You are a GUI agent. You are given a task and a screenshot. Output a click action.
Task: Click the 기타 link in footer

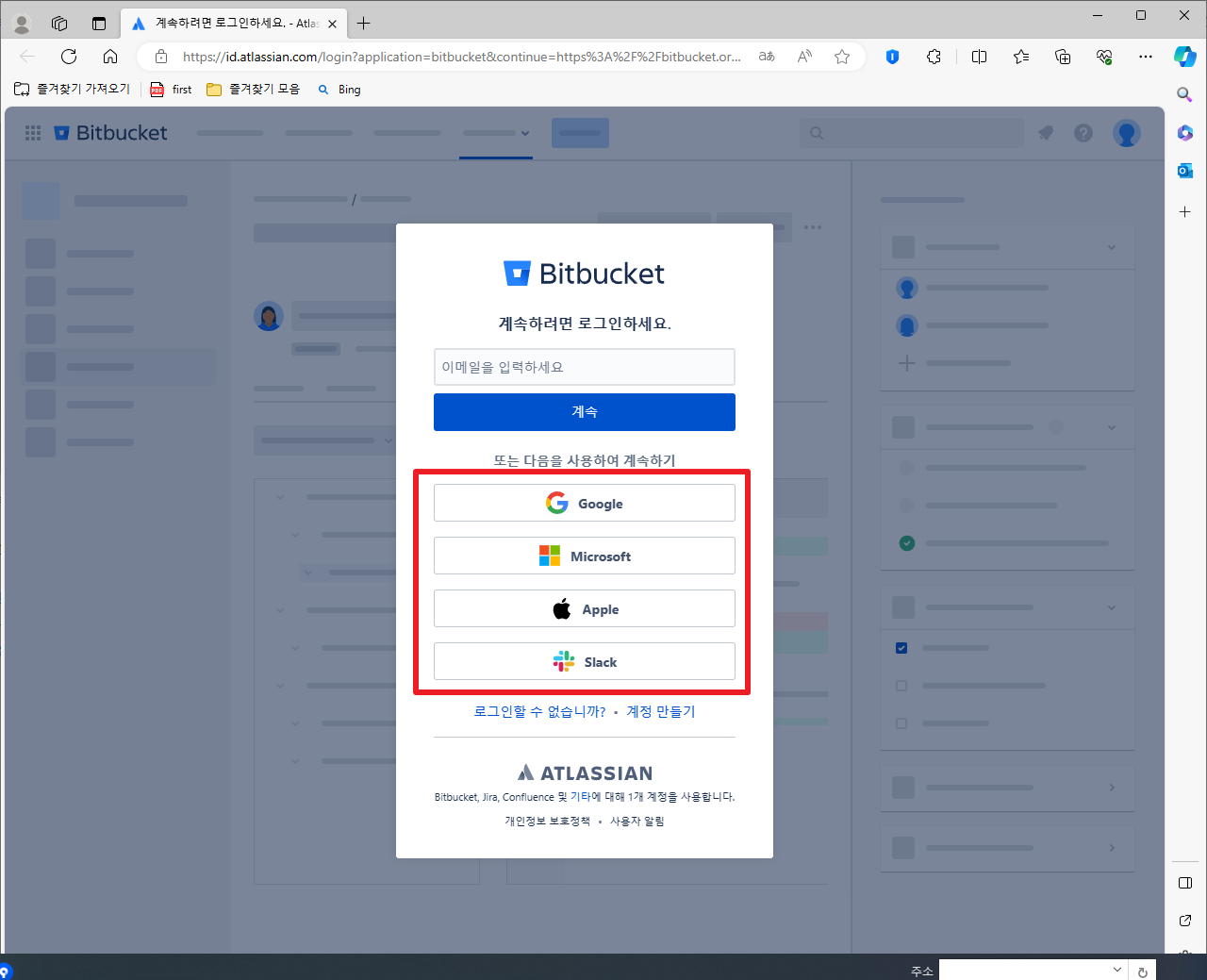580,797
